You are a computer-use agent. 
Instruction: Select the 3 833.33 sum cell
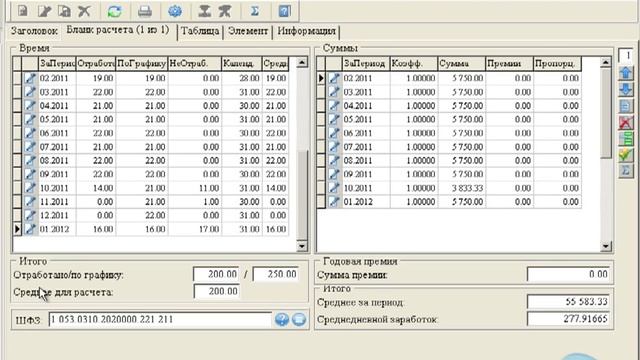[462, 188]
